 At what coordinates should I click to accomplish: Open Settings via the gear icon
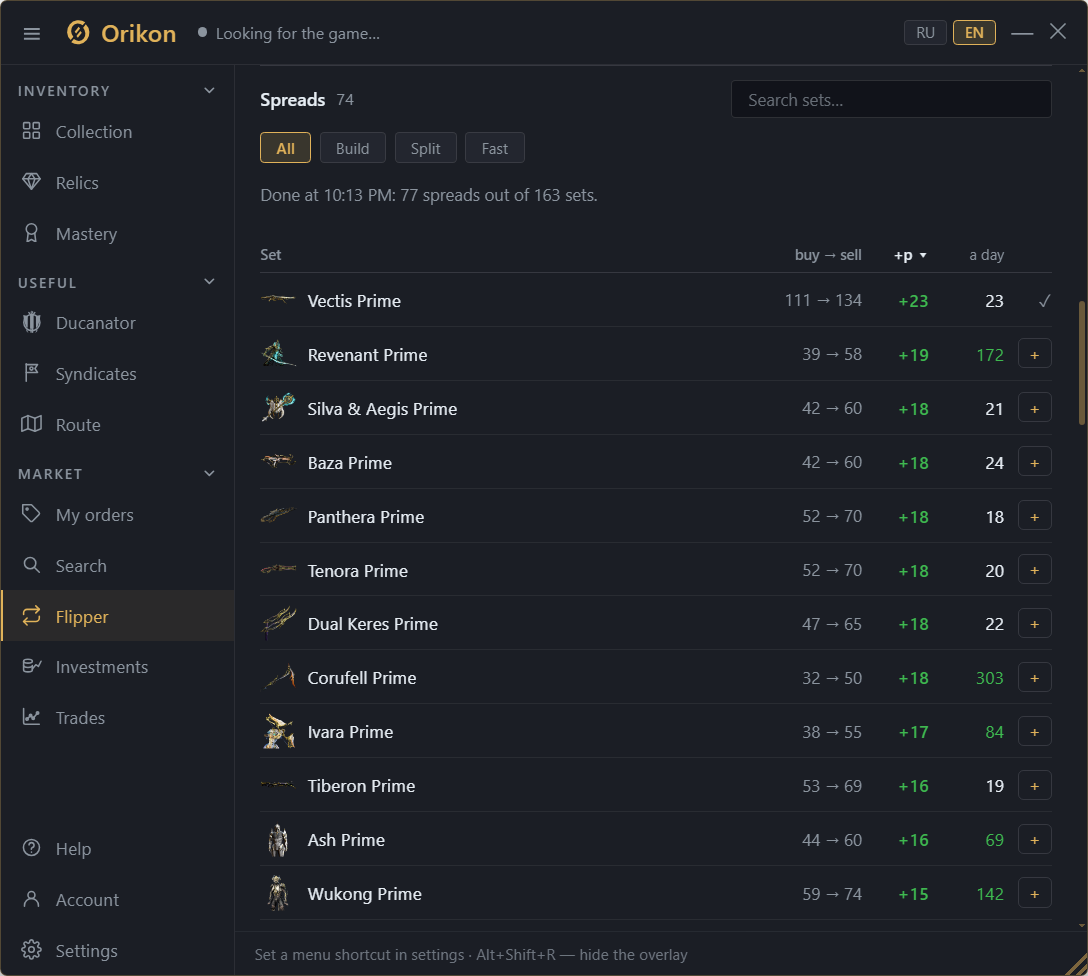[31, 950]
